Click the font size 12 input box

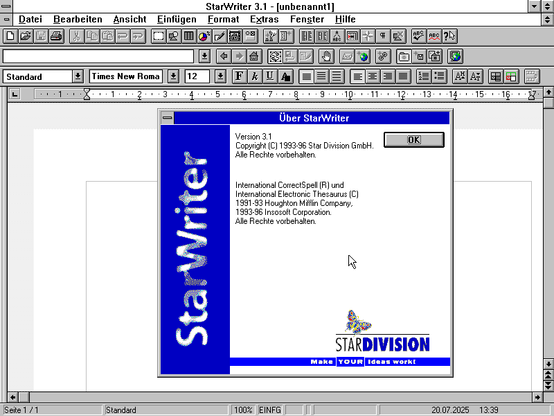(197, 76)
